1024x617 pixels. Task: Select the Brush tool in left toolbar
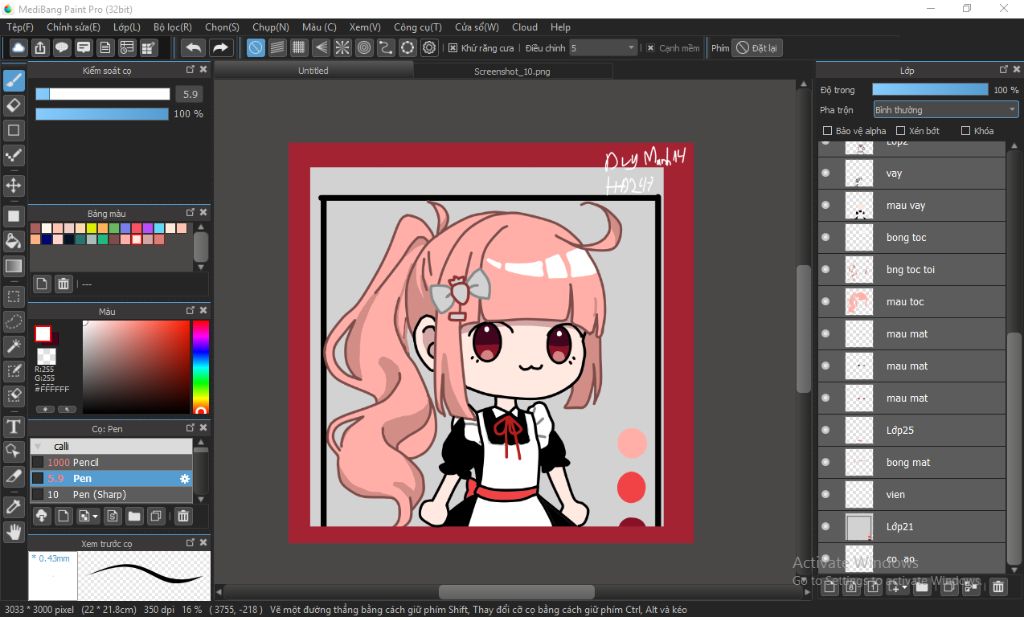click(14, 80)
